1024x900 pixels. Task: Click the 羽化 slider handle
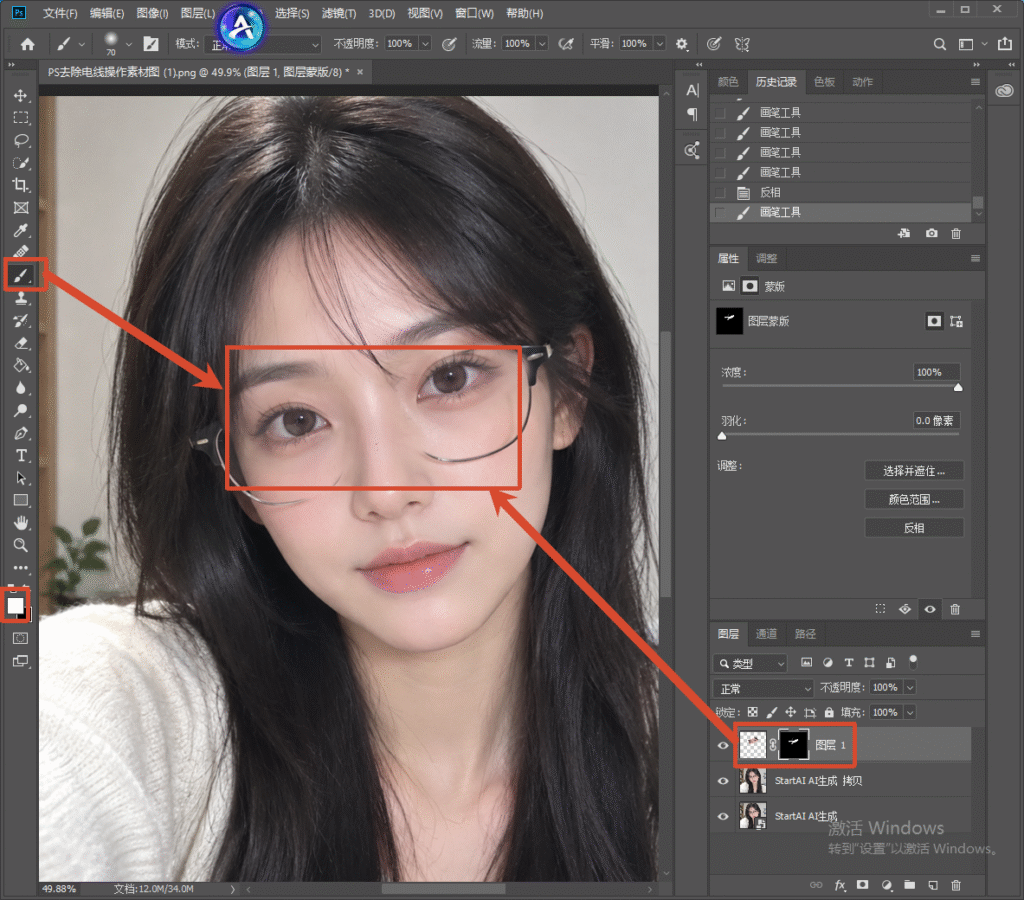722,436
